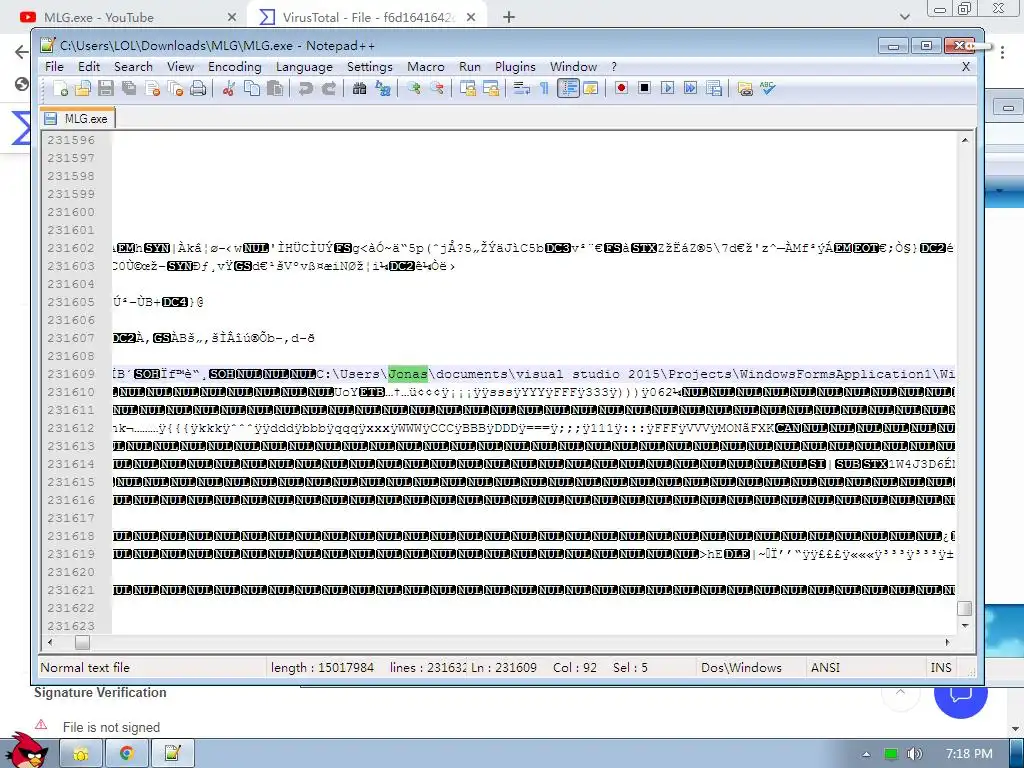This screenshot has height=768, width=1024.
Task: Open the View menu
Action: 180,67
